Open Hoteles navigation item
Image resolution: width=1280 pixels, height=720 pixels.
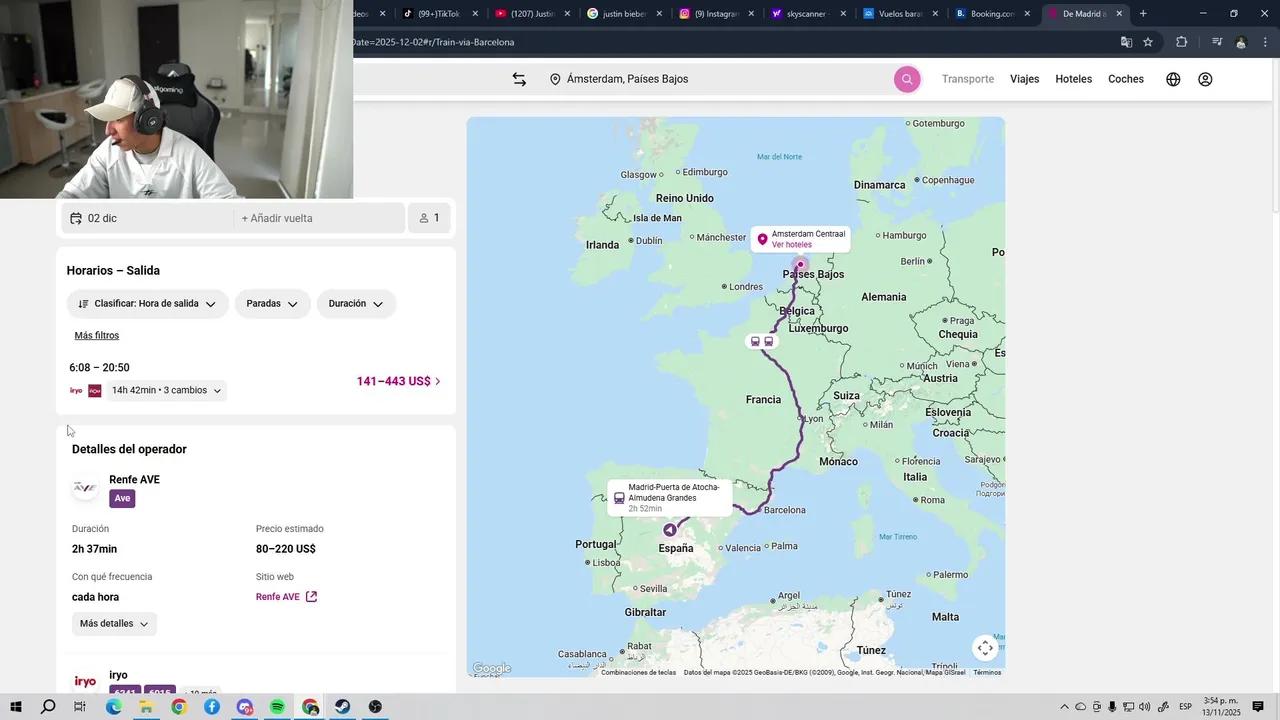pos(1074,79)
